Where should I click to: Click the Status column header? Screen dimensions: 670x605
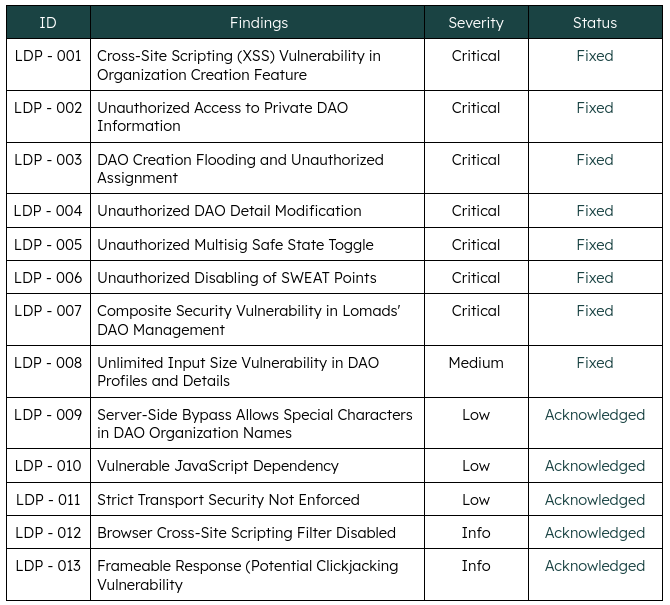click(594, 23)
